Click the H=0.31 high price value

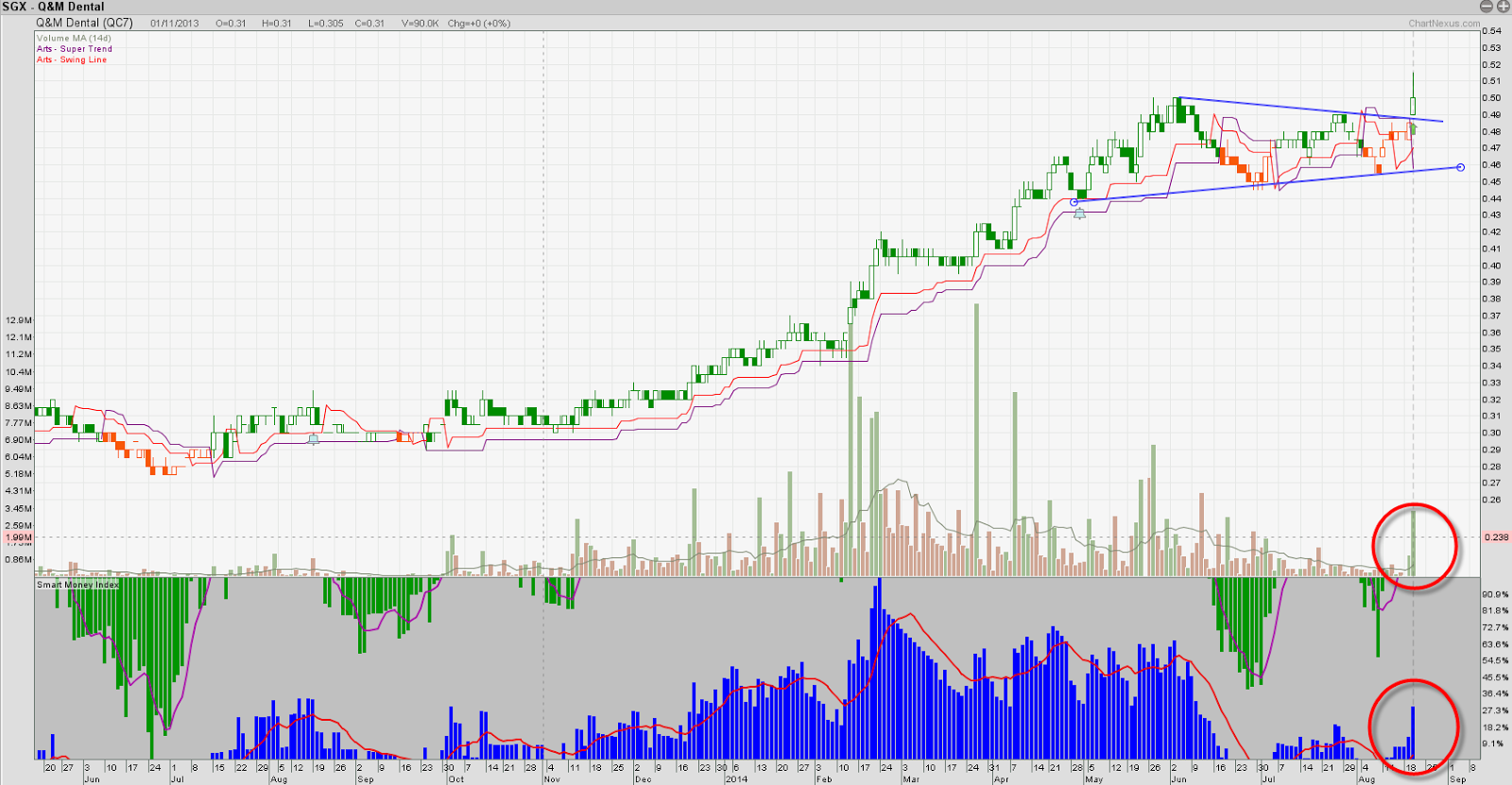tap(277, 24)
